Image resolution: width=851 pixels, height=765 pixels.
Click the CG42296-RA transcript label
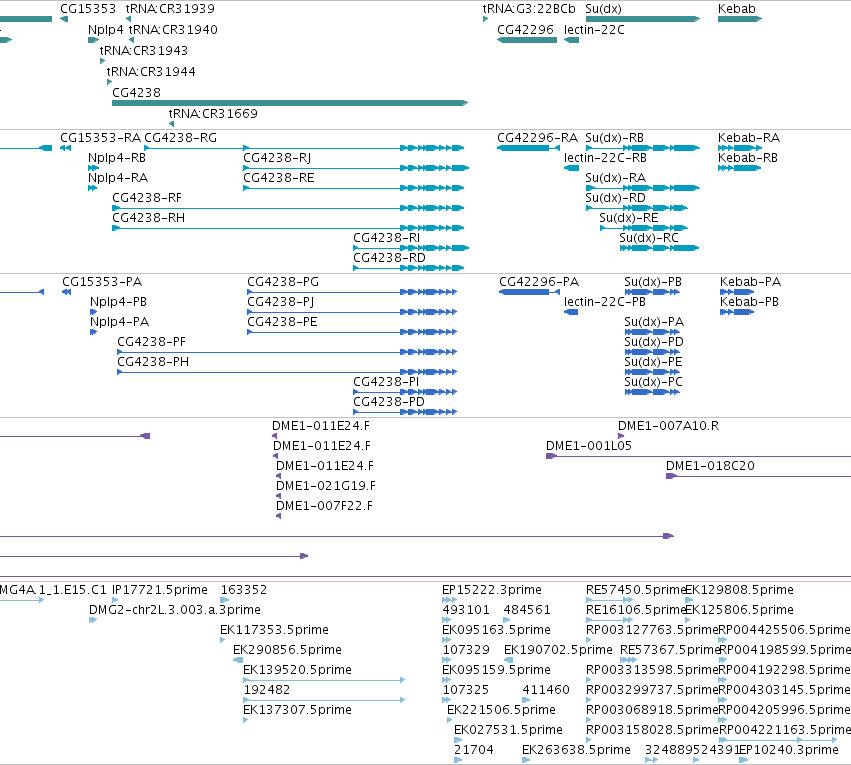coord(538,138)
